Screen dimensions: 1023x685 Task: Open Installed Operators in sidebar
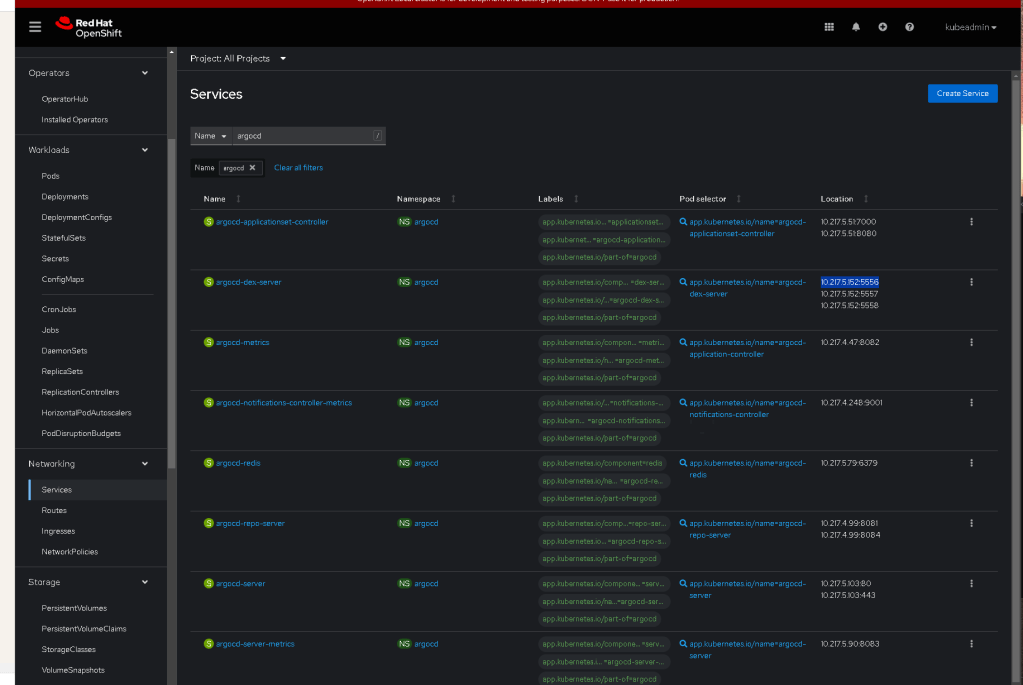(x=74, y=120)
